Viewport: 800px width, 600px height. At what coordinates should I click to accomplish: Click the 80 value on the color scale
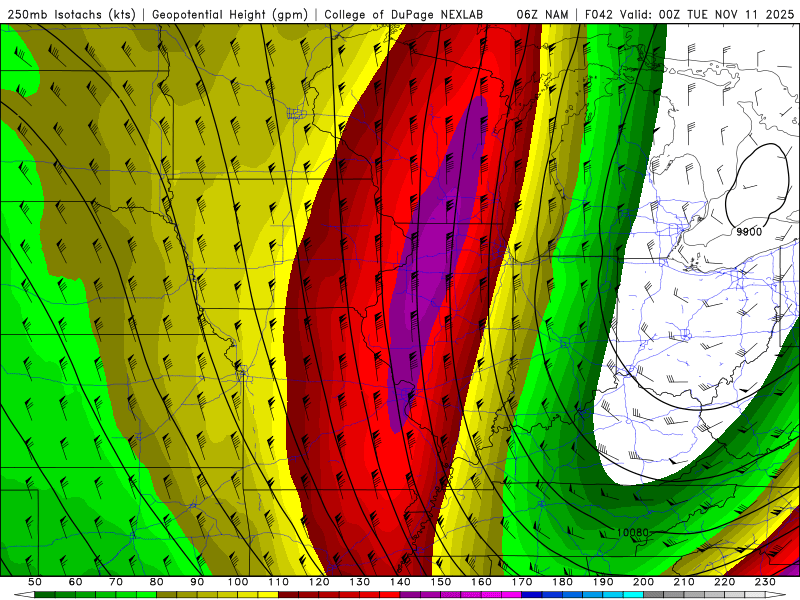(x=156, y=582)
